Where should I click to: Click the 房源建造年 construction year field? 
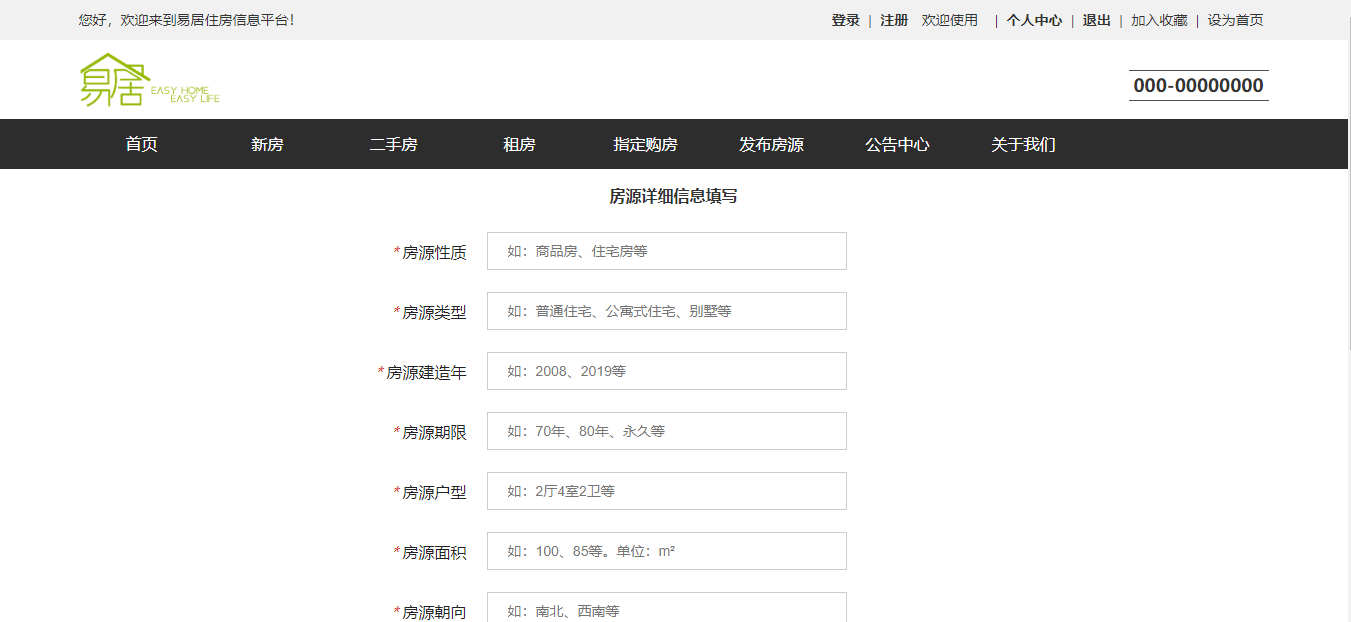click(x=666, y=371)
